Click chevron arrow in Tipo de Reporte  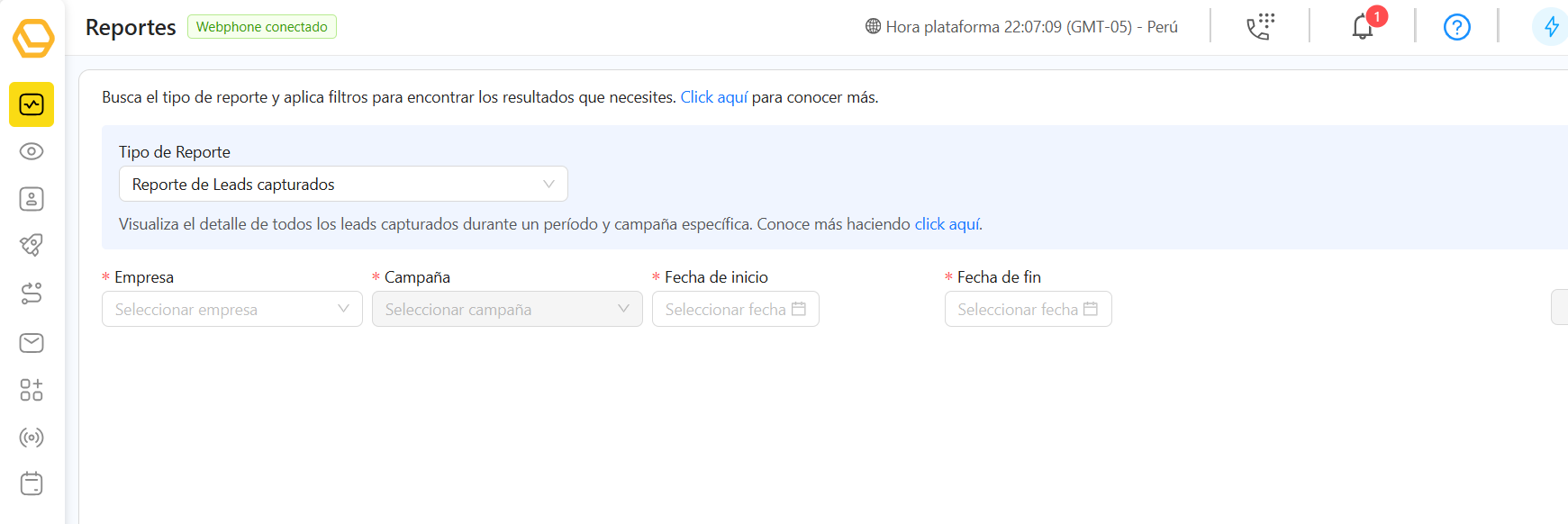tap(548, 184)
